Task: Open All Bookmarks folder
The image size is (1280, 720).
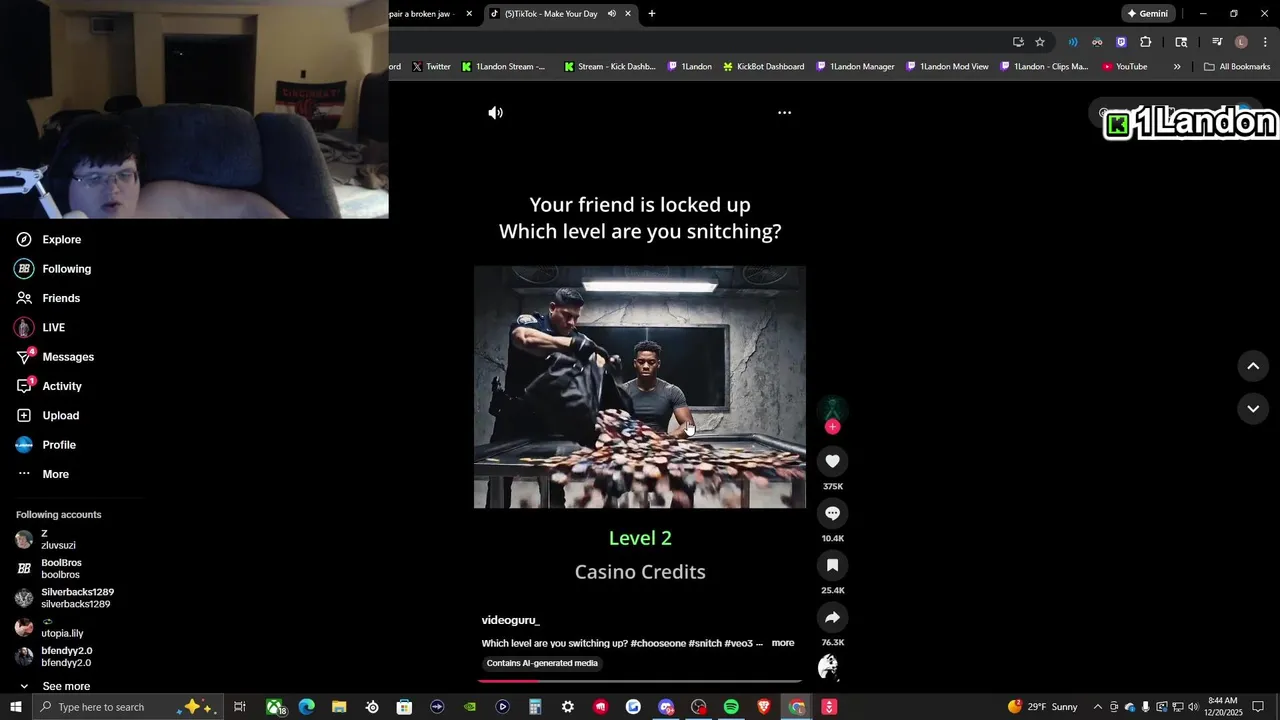Action: pos(1237,67)
